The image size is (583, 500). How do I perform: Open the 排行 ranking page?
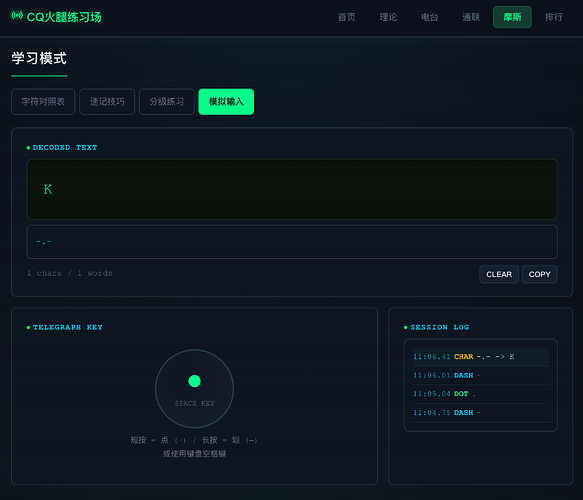click(554, 17)
